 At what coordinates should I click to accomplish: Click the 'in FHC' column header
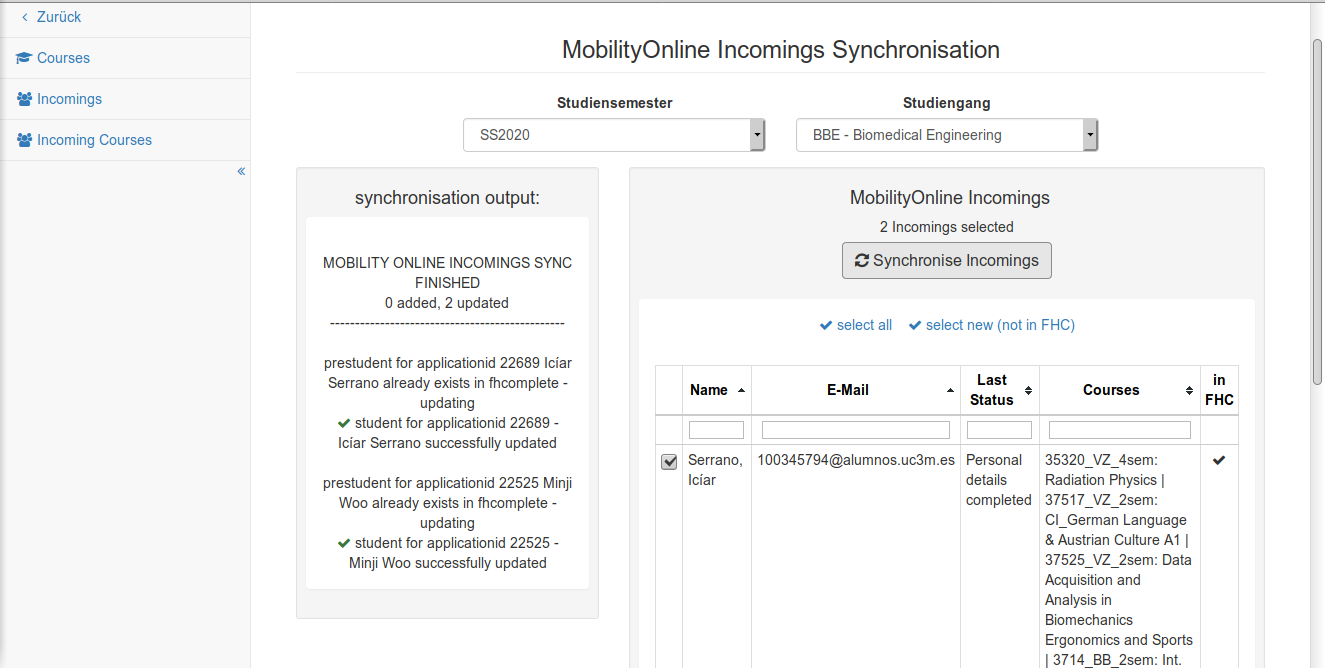pos(1219,390)
